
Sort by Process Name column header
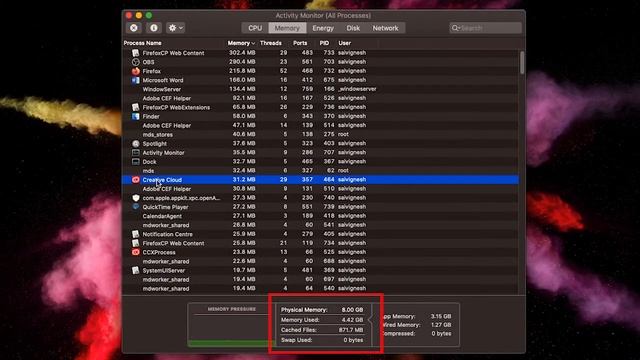tap(142, 43)
